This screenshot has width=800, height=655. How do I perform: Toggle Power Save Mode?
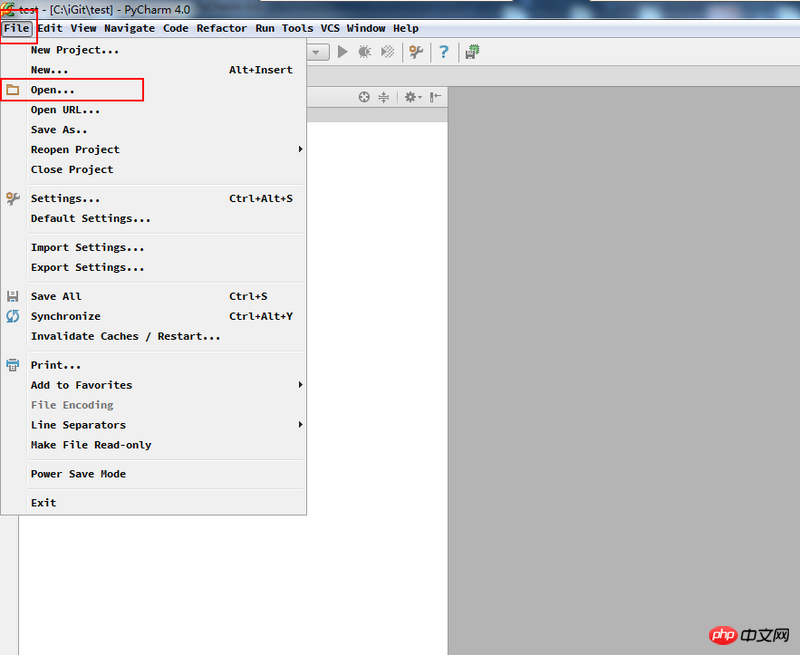coord(153,474)
